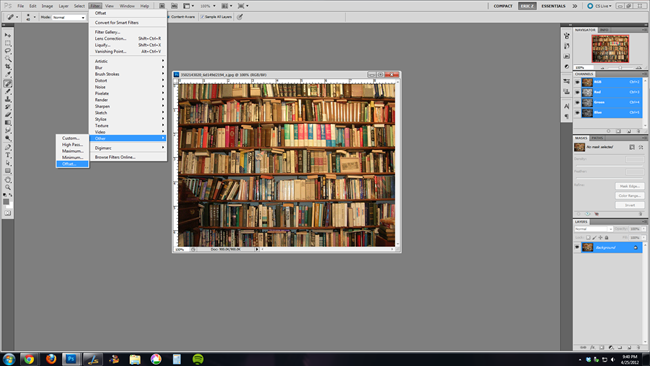Select the Zoom tool in toolbox
The width and height of the screenshot is (650, 366).
[8, 188]
